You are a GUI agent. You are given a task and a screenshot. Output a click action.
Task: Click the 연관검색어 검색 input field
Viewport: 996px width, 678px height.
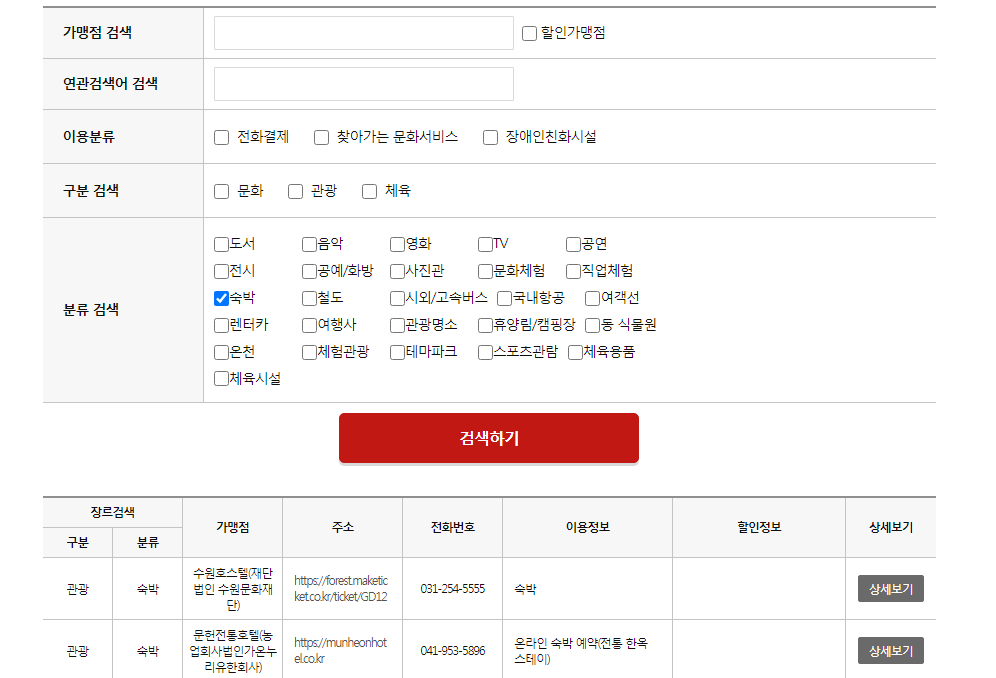[x=363, y=84]
